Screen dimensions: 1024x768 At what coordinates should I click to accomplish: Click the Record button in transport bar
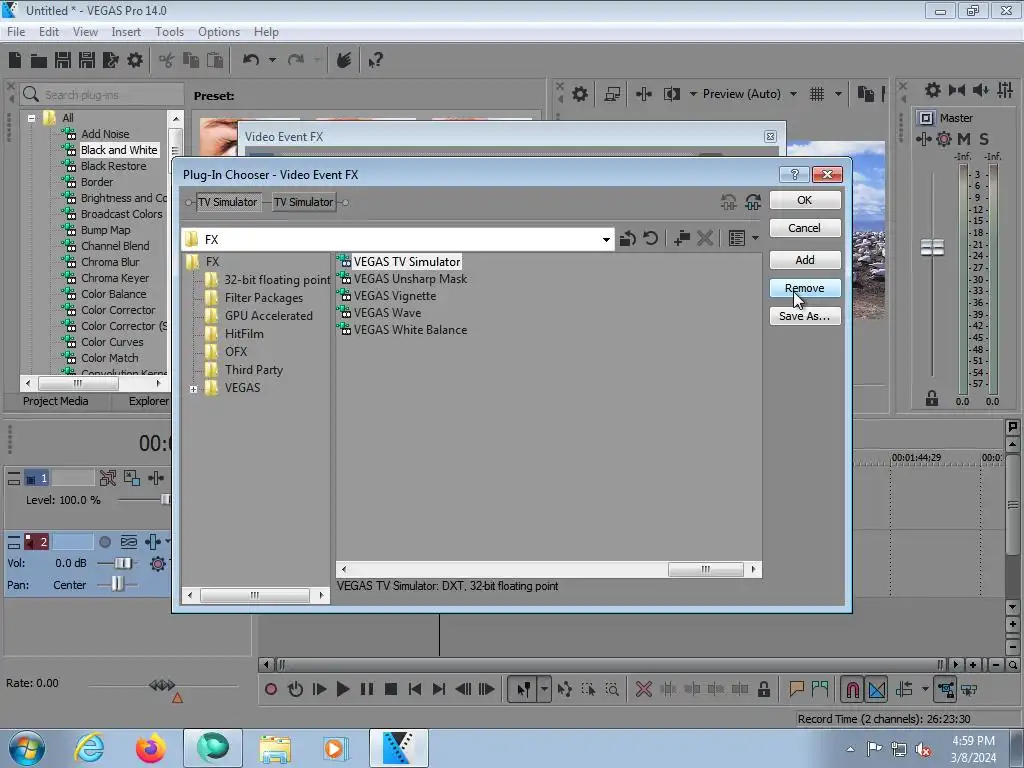pos(270,689)
